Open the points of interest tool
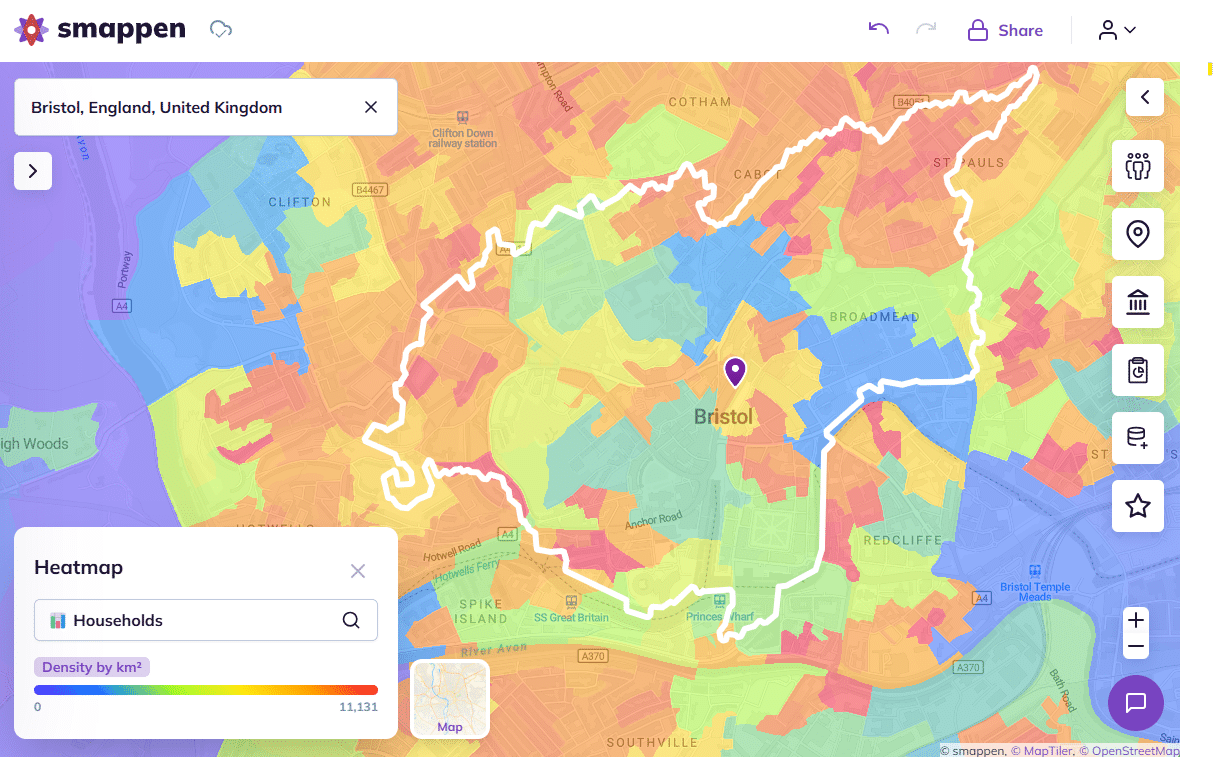1213x757 pixels. 1137,302
